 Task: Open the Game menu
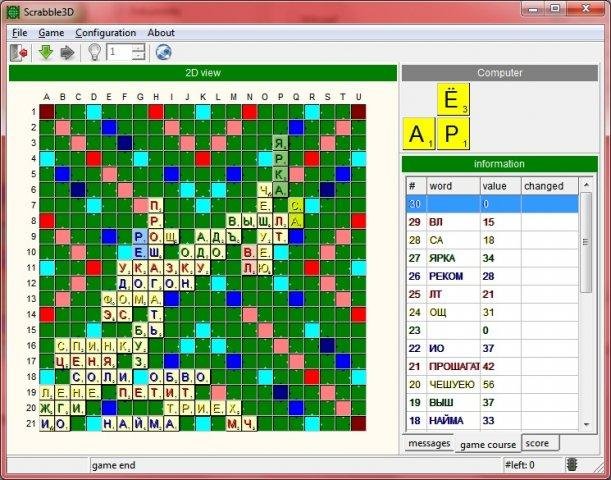click(51, 33)
